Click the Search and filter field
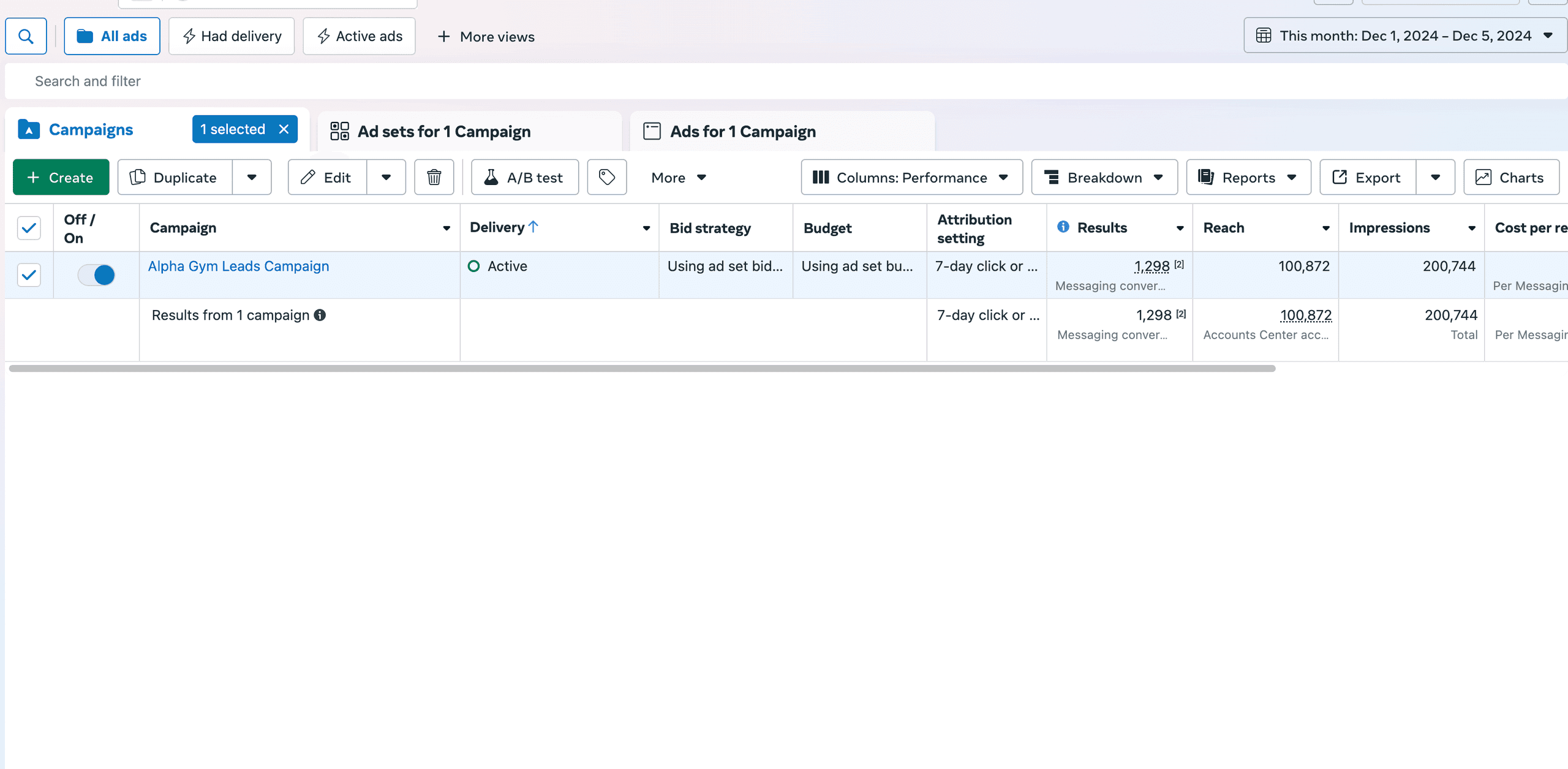 point(786,81)
